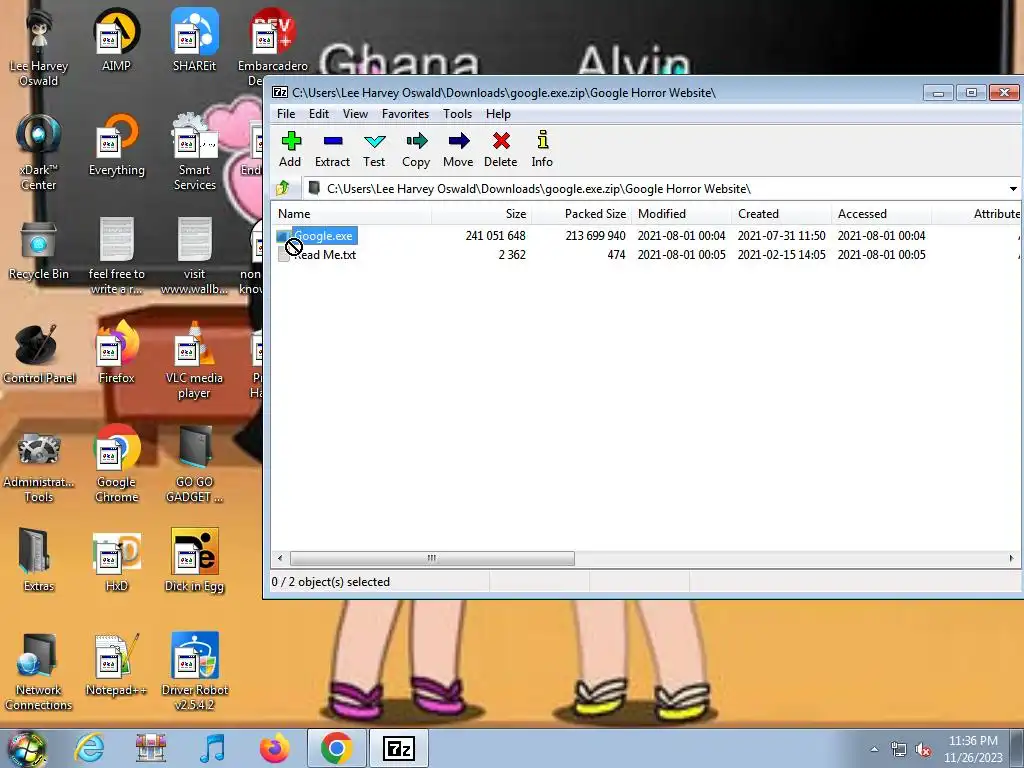Viewport: 1024px width, 768px height.
Task: Sort by Accessed column header
Action: (x=881, y=214)
